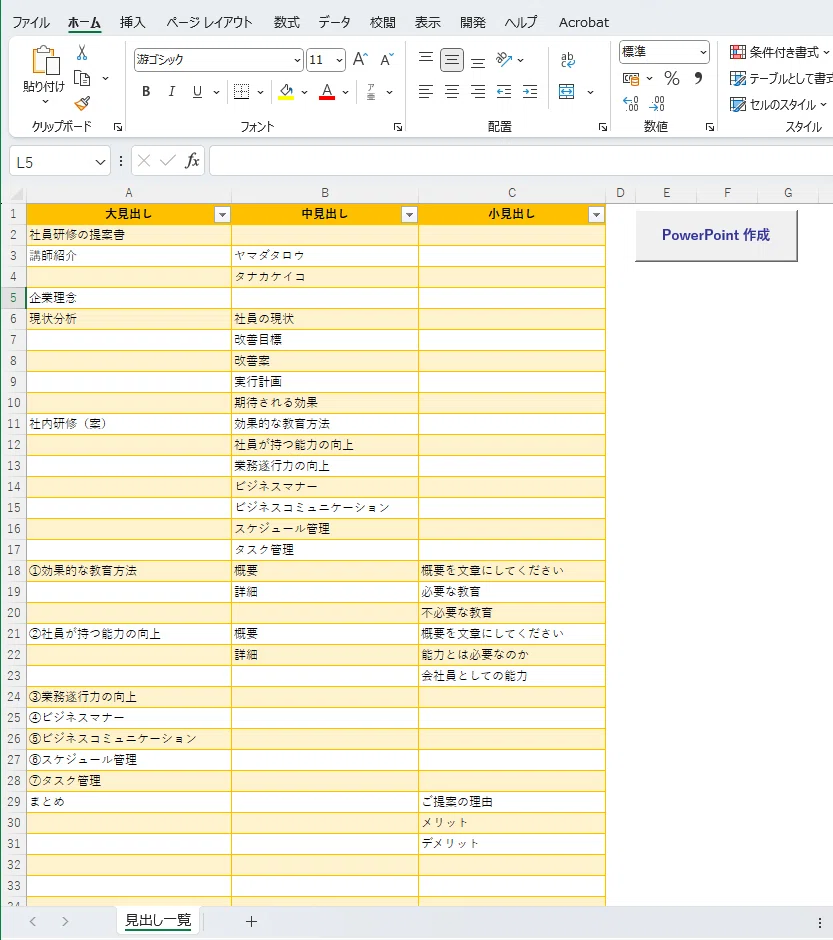Apply the red font color
This screenshot has height=940, width=833.
pos(327,92)
